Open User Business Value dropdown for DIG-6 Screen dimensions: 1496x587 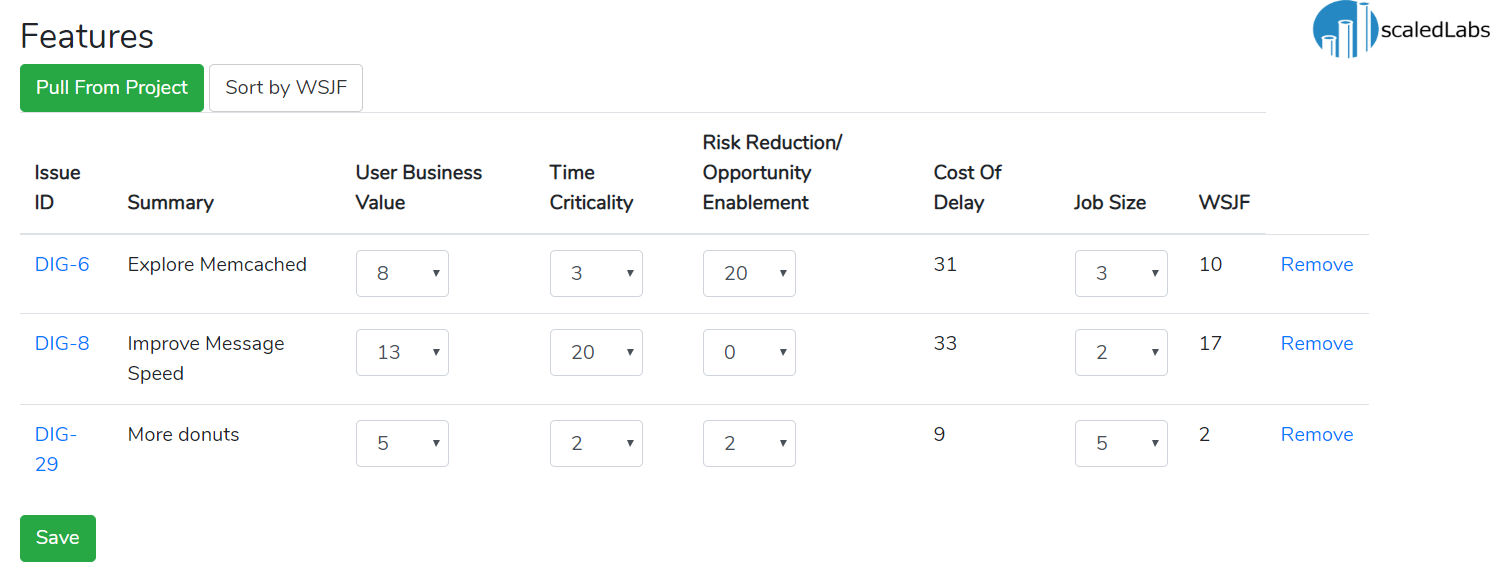tap(402, 273)
